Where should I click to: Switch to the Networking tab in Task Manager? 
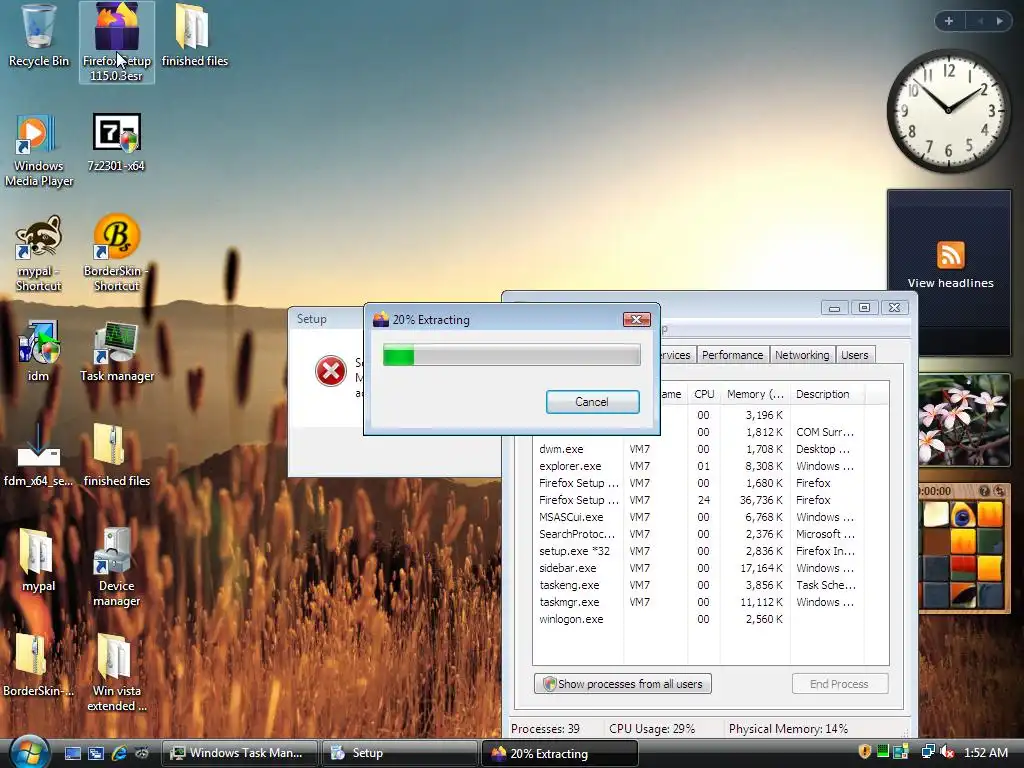point(802,355)
